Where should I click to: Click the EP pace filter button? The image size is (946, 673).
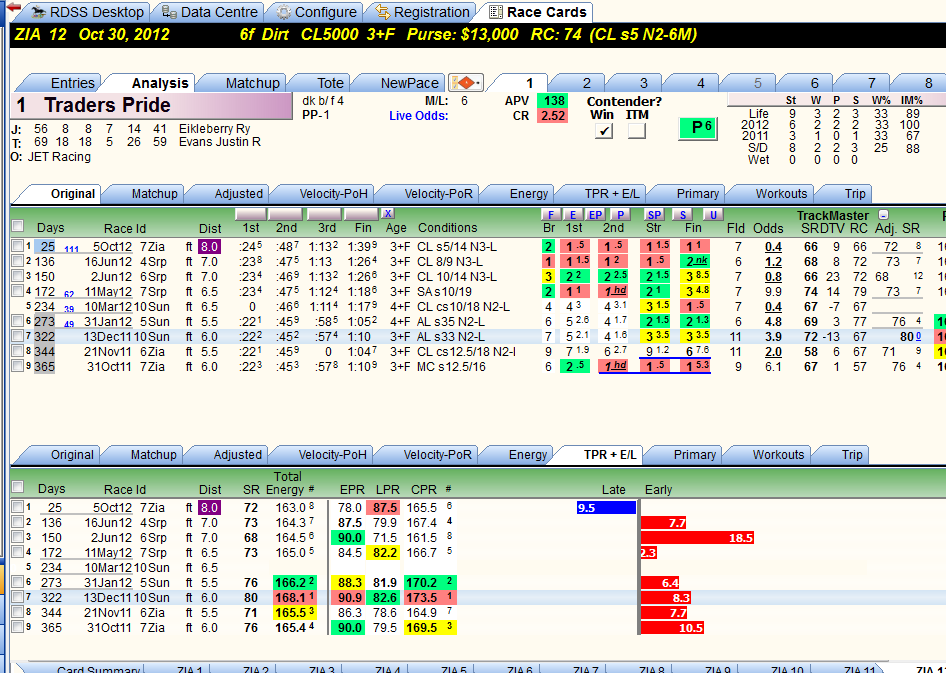595,215
